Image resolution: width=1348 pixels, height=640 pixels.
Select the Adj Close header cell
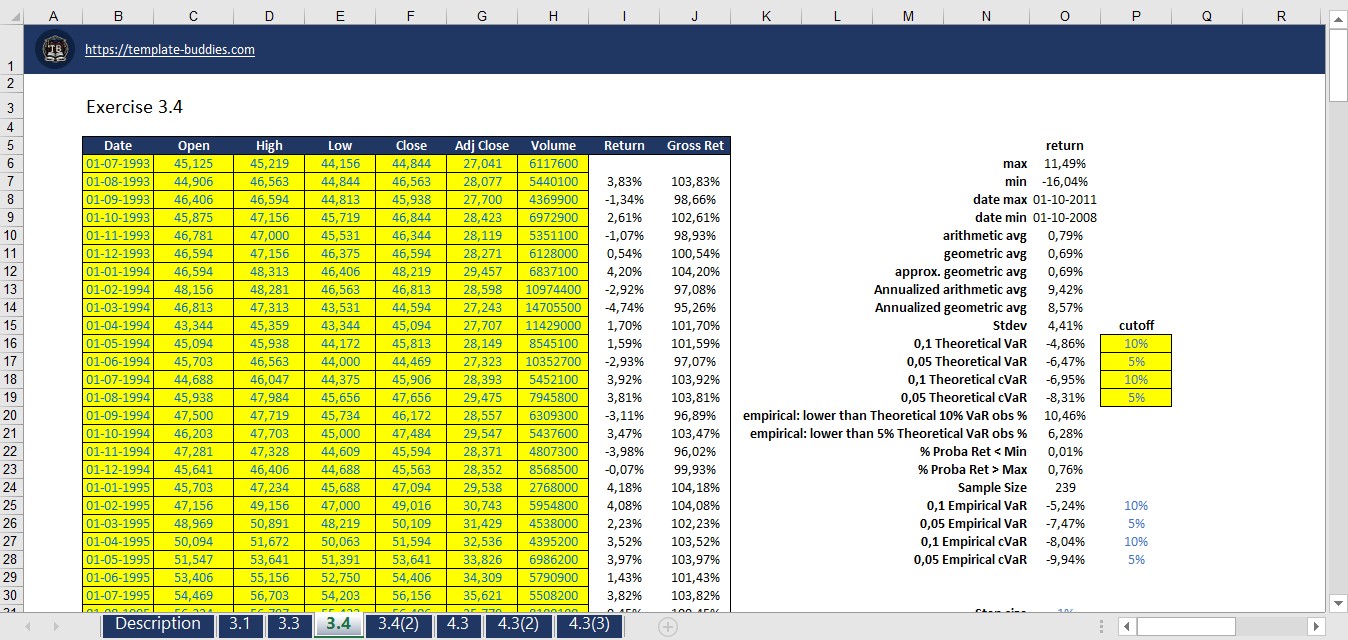click(x=482, y=145)
